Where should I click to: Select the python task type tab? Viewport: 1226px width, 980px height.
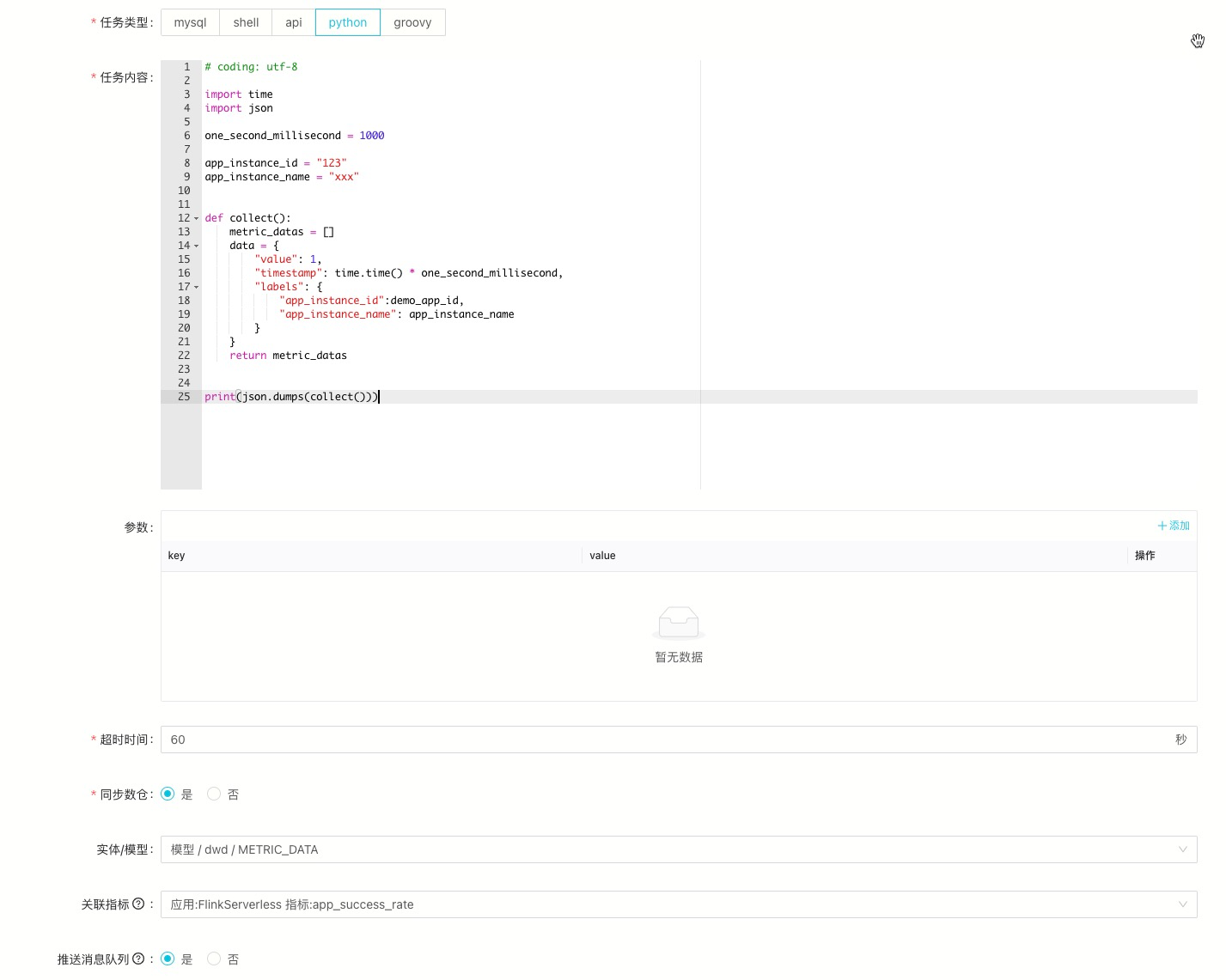click(x=347, y=22)
